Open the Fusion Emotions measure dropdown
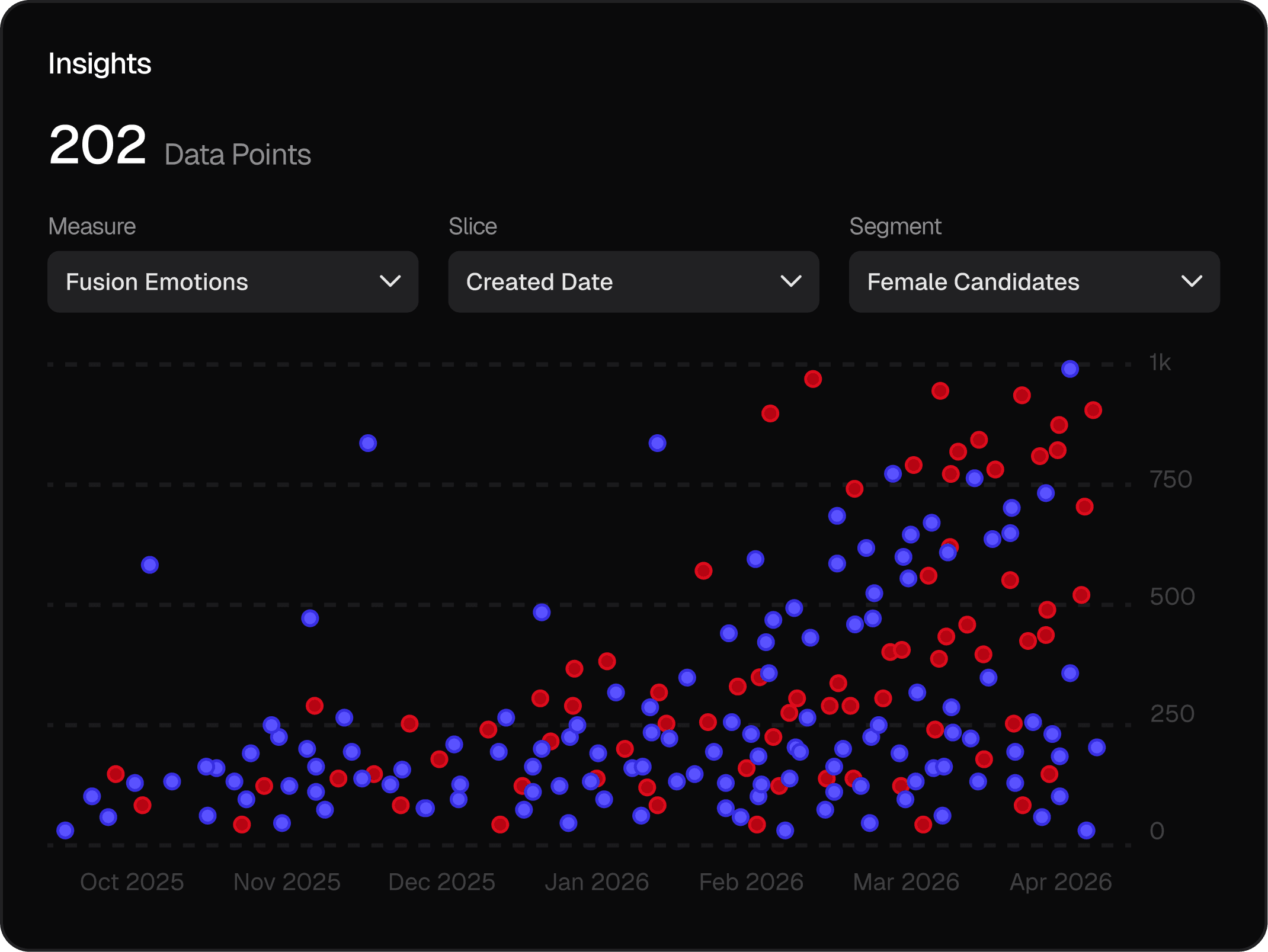 pos(232,282)
